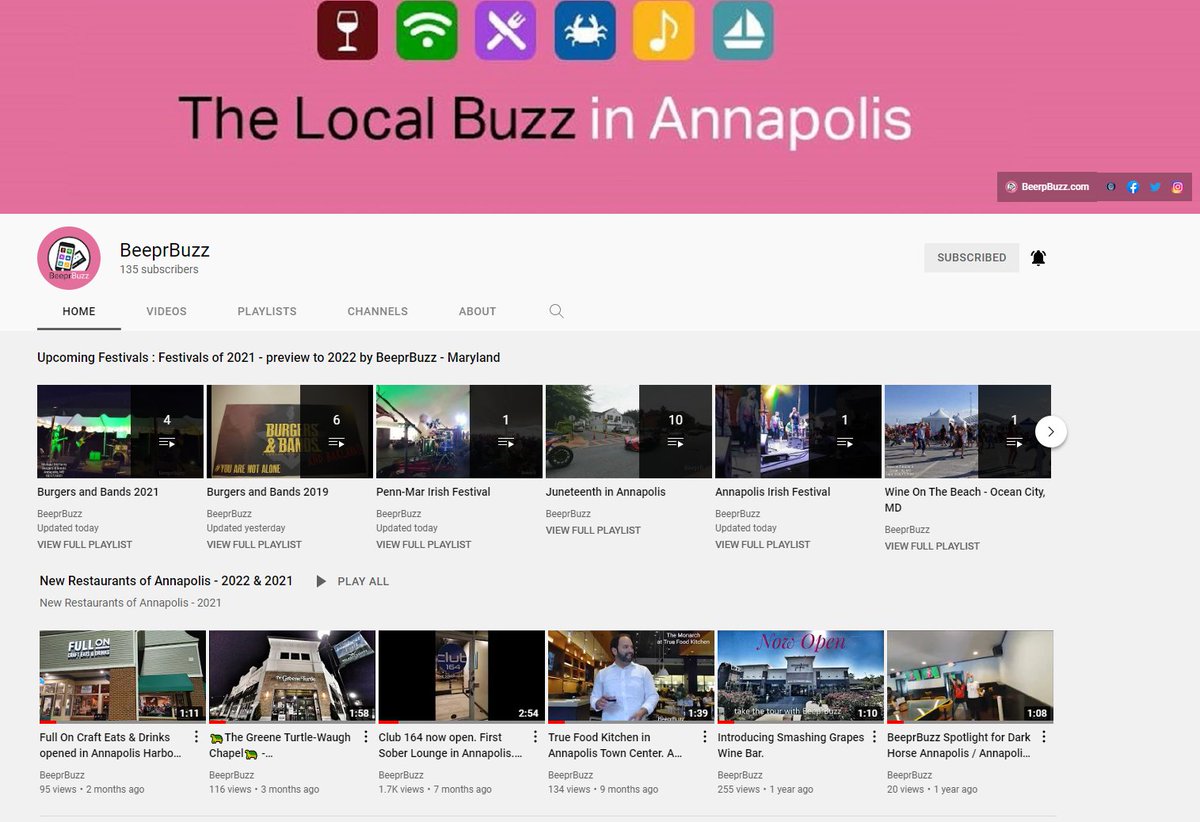Play Introducing Smashing Grapes video thumbnail
This screenshot has height=822, width=1200.
pos(801,677)
